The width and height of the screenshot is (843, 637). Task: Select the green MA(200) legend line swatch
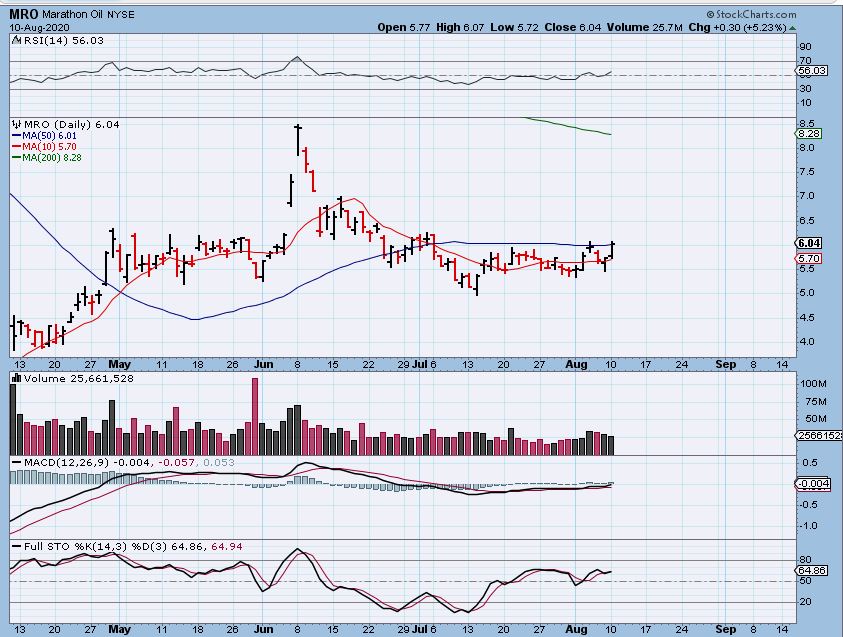[x=16, y=158]
